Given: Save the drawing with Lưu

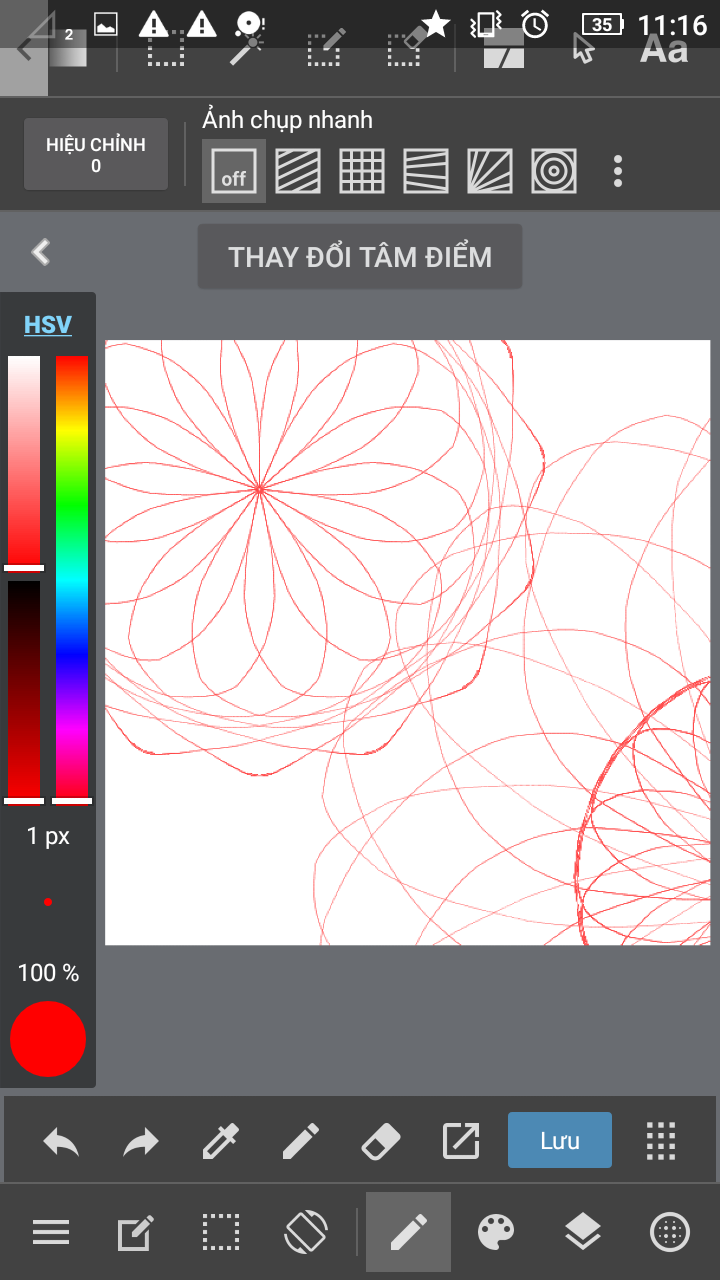Looking at the screenshot, I should [559, 1141].
